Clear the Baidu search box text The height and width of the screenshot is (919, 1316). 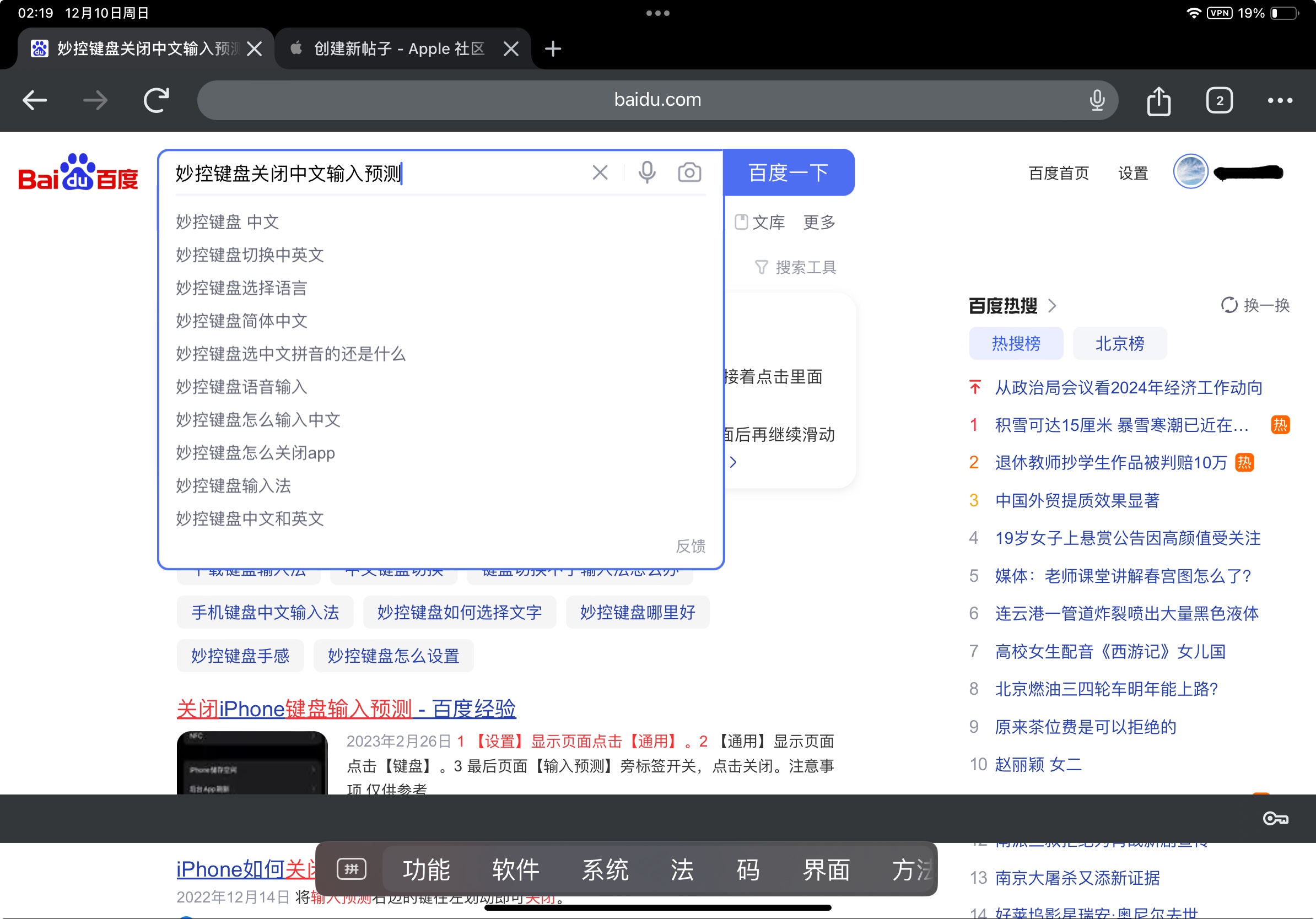600,172
